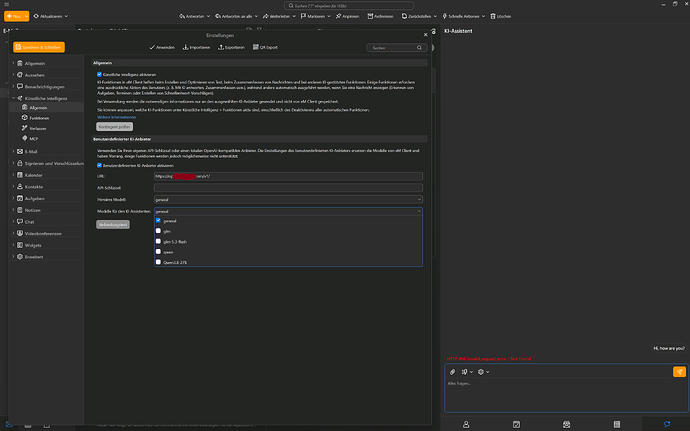The image size is (690, 431).
Task: Click the paperclip icon in KI-Assistent
Action: (452, 372)
